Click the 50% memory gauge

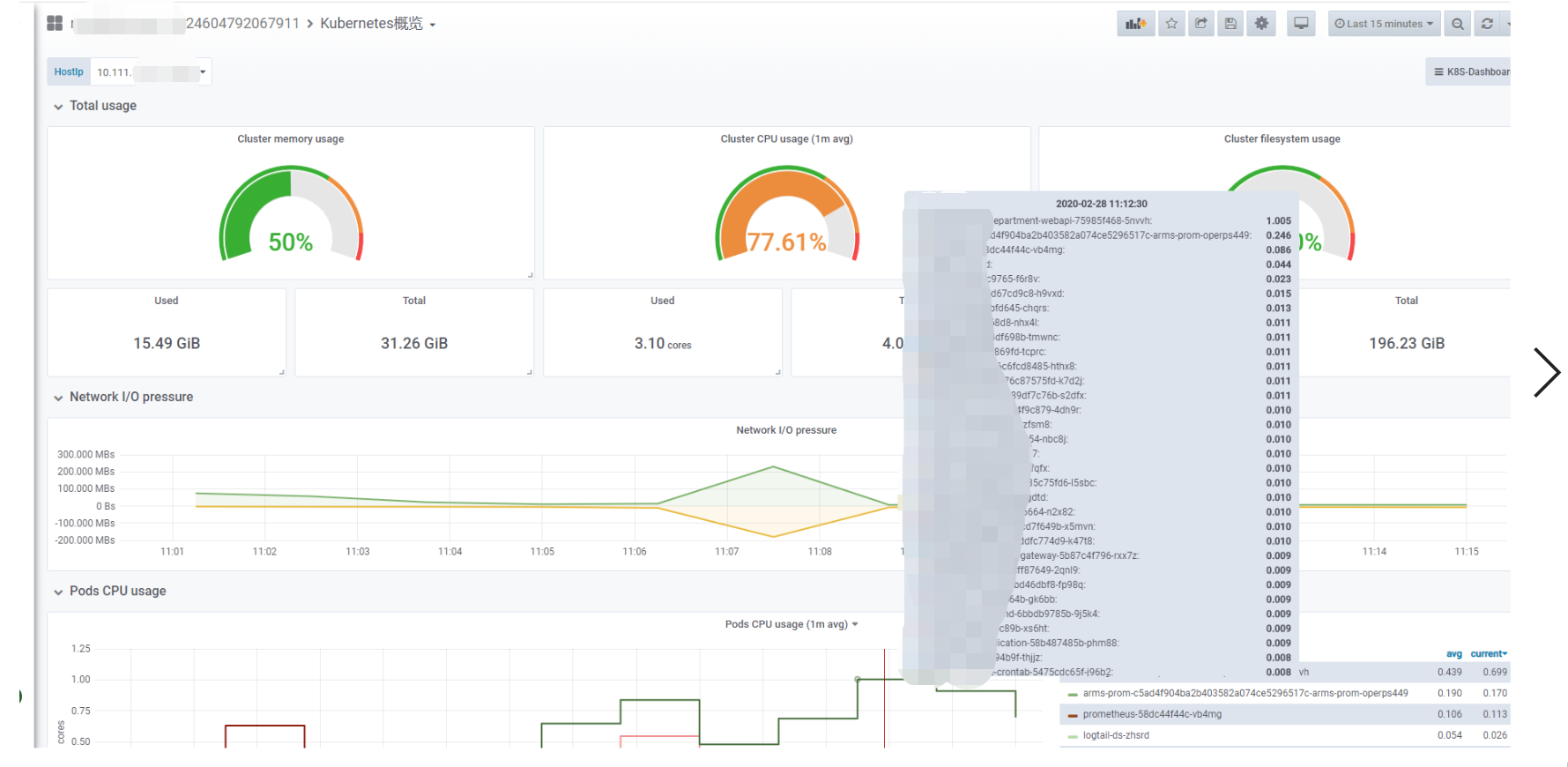point(291,214)
